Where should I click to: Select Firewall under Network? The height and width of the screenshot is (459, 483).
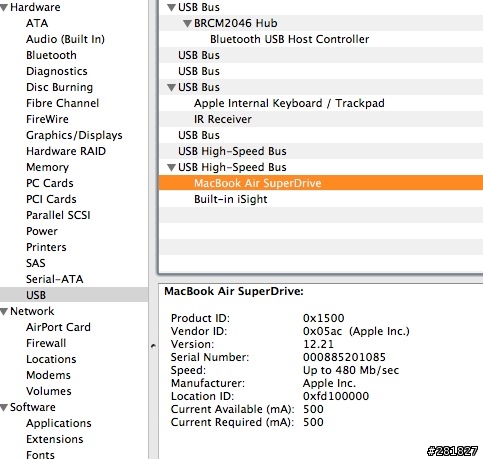(x=46, y=343)
